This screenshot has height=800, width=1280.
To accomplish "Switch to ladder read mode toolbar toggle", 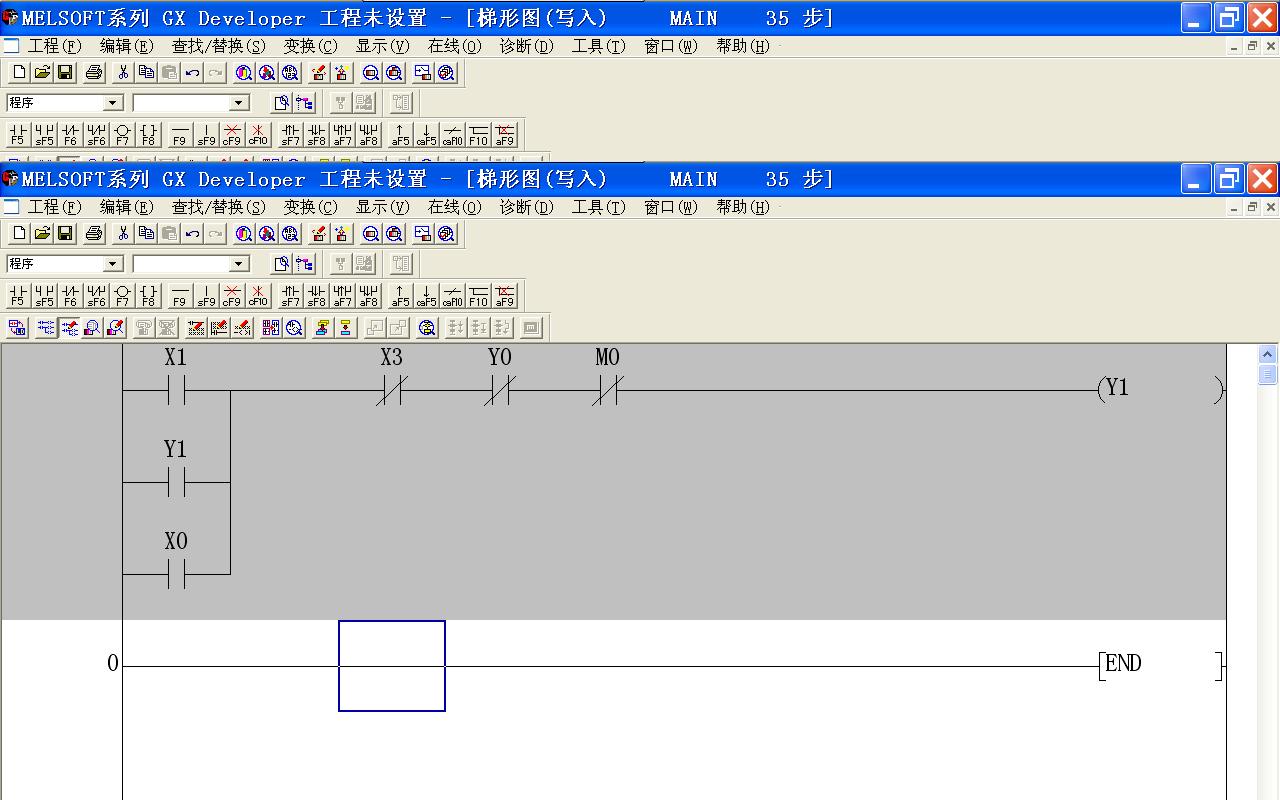I will click(46, 328).
